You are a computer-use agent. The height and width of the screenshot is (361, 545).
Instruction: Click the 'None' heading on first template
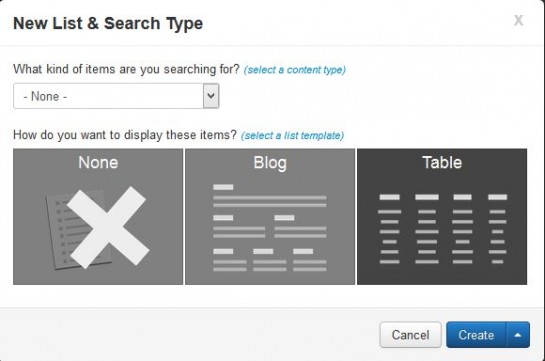tap(98, 163)
